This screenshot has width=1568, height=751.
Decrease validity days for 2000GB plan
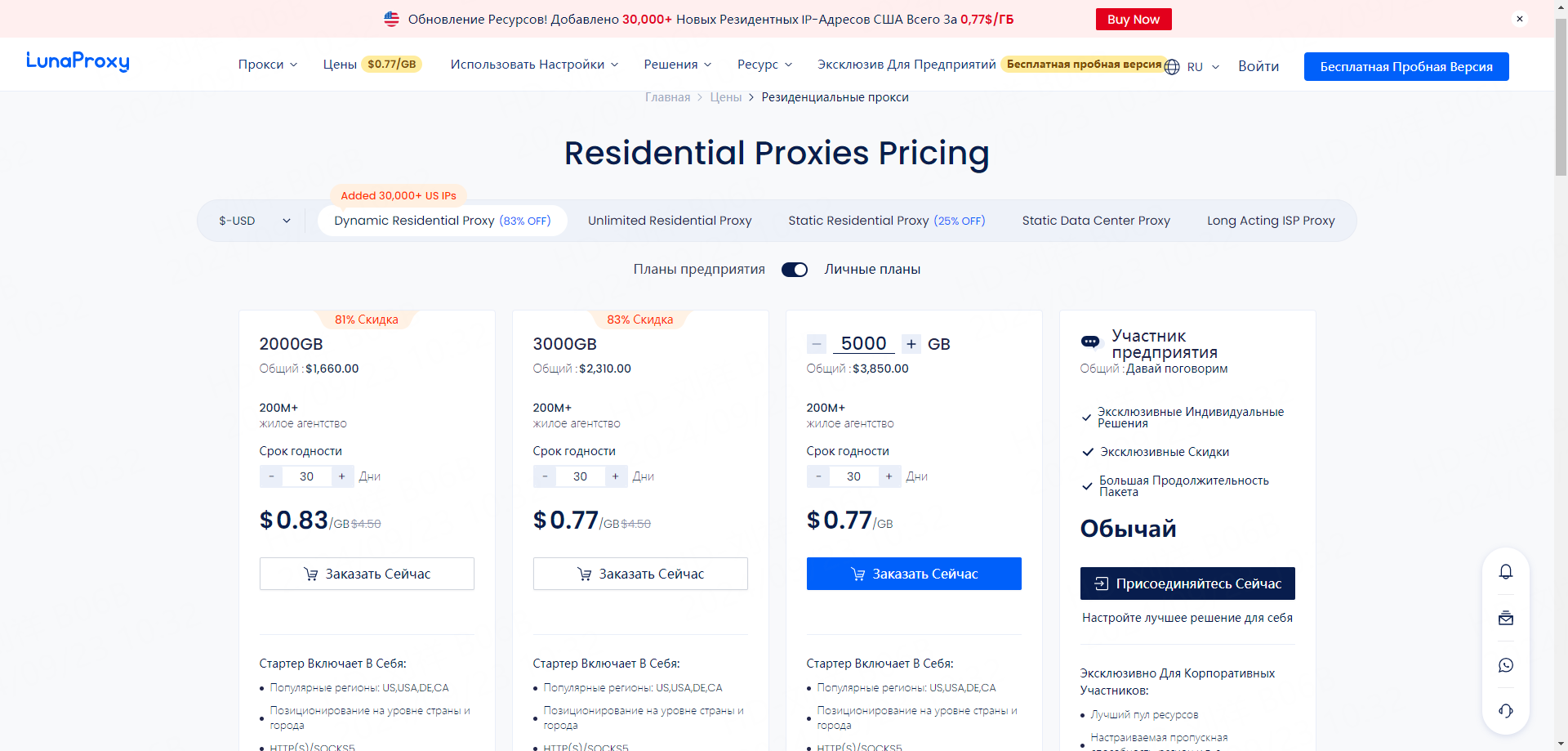coord(271,476)
